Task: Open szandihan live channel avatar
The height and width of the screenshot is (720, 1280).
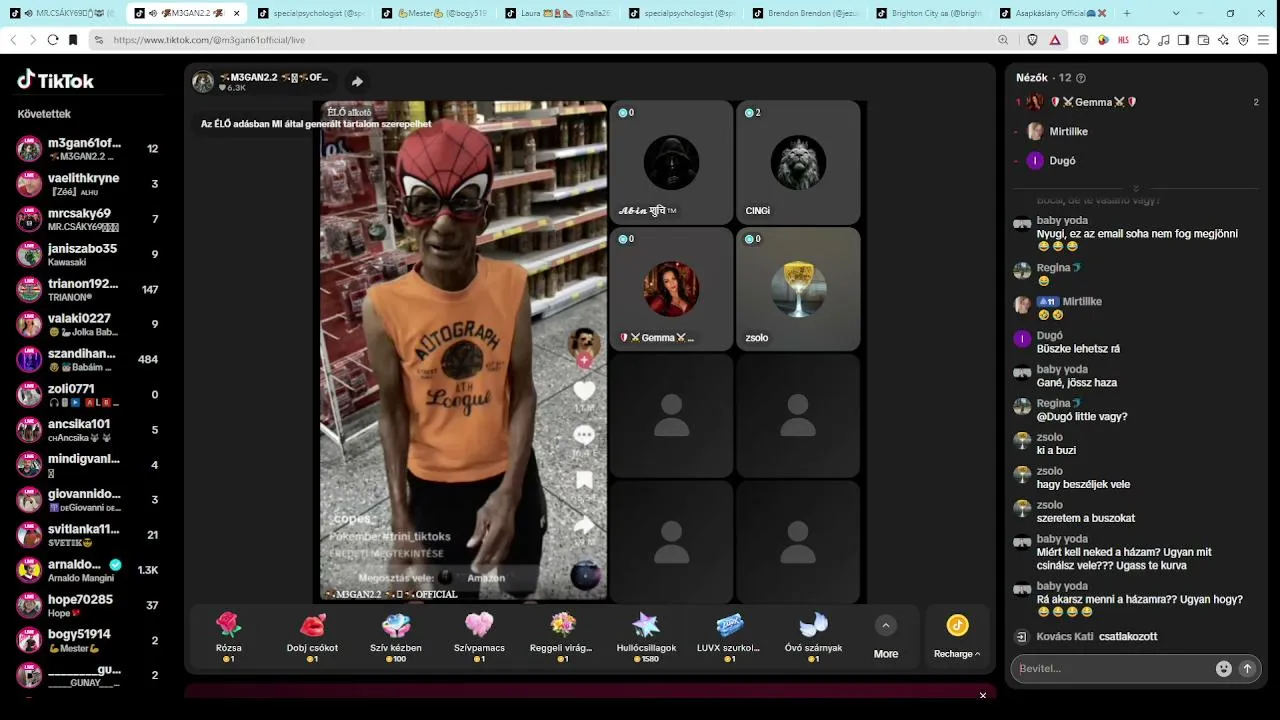Action: 30,359
